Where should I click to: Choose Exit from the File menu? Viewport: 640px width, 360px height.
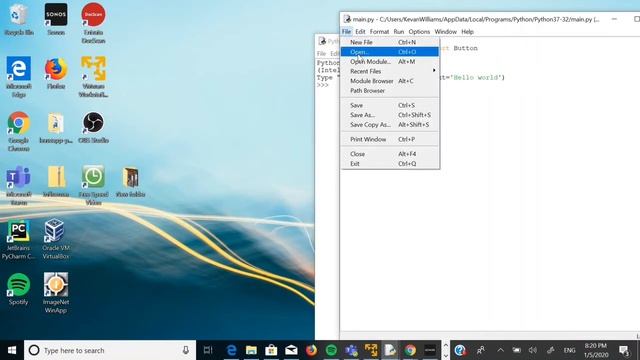[390, 164]
